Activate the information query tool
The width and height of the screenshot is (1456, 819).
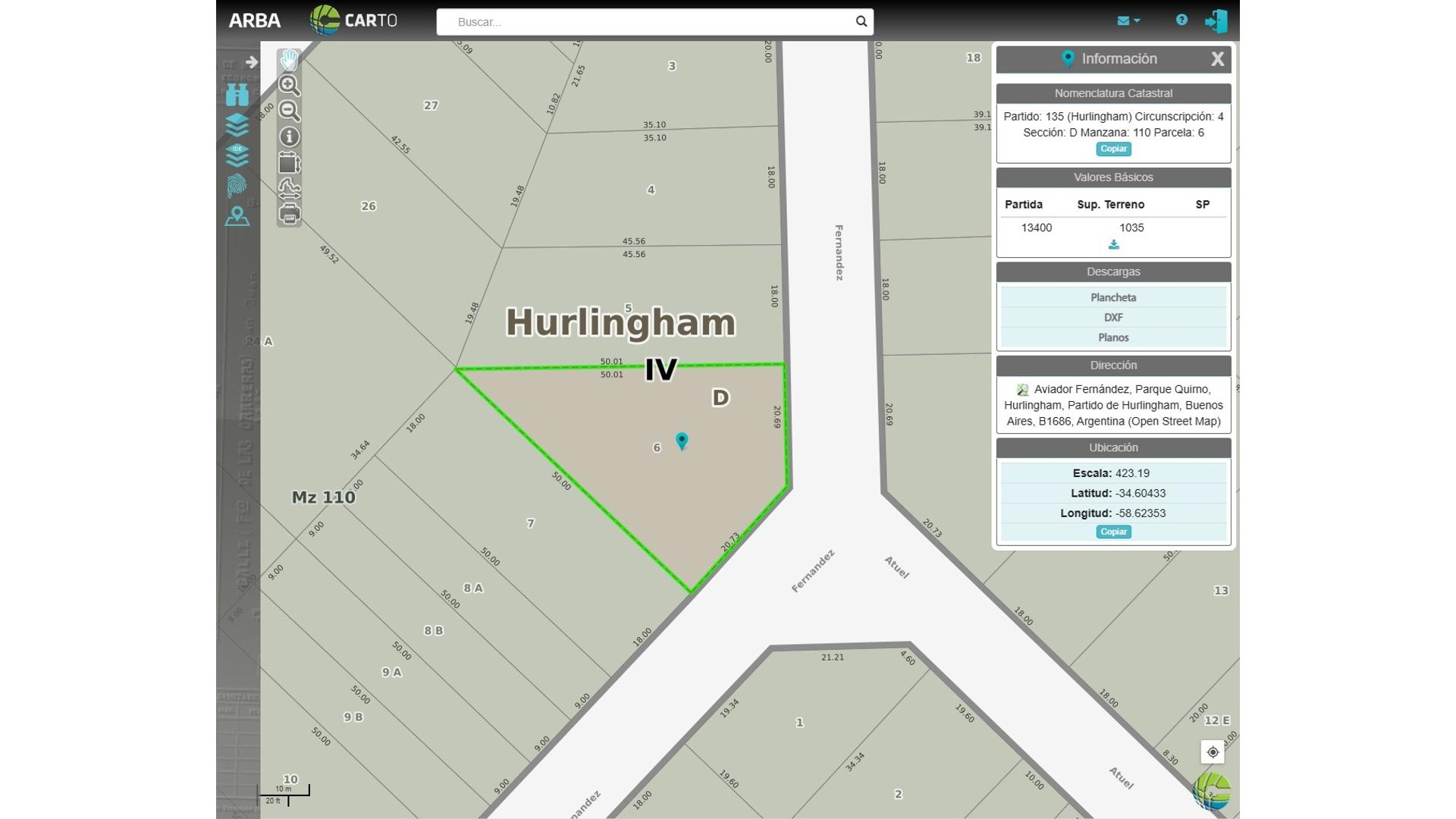[289, 136]
